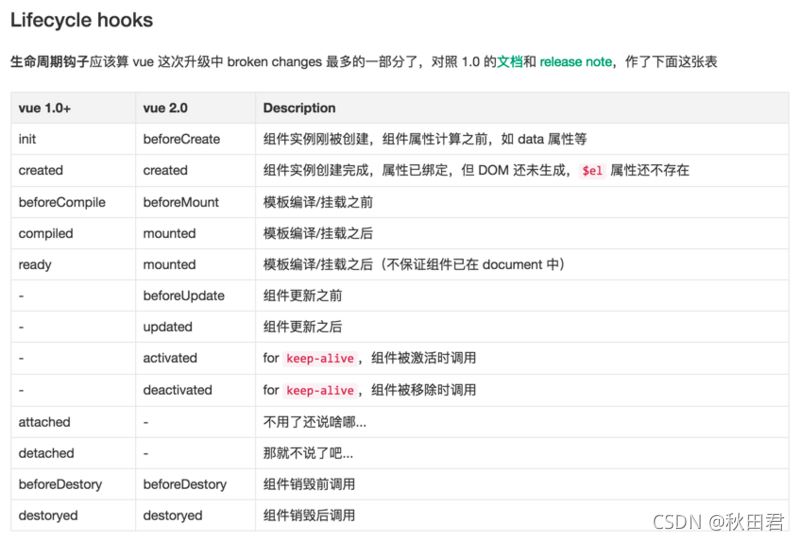Click the description 组件销毁前调用
This screenshot has width=800, height=540.
(309, 484)
